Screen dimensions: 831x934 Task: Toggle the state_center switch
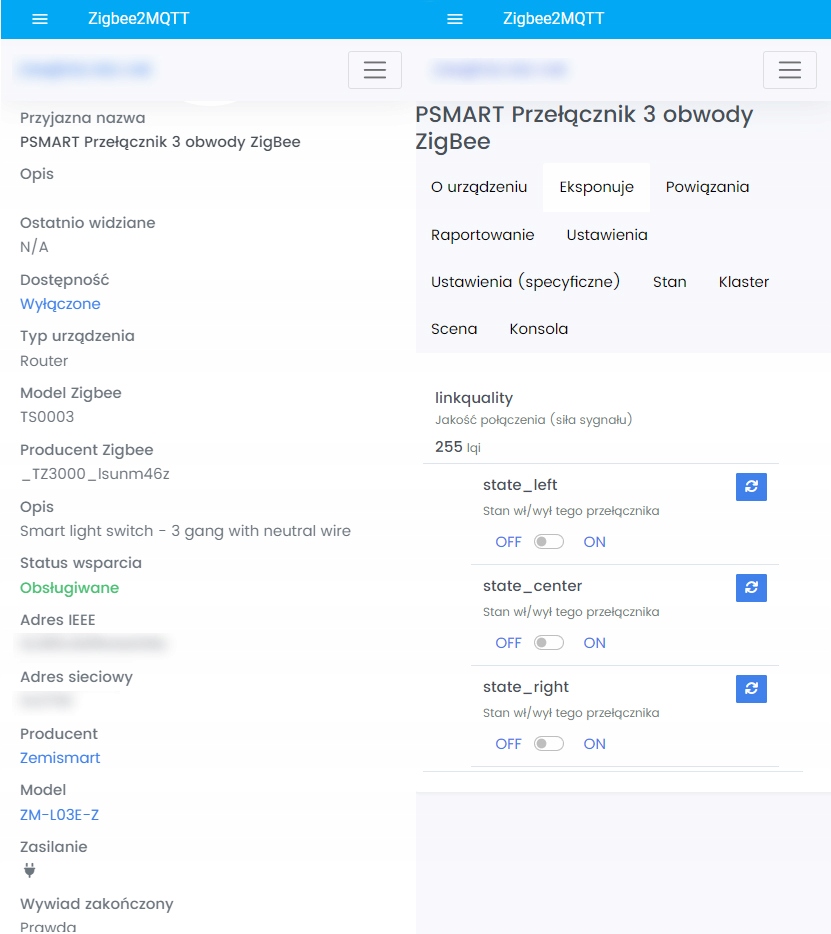coord(549,643)
